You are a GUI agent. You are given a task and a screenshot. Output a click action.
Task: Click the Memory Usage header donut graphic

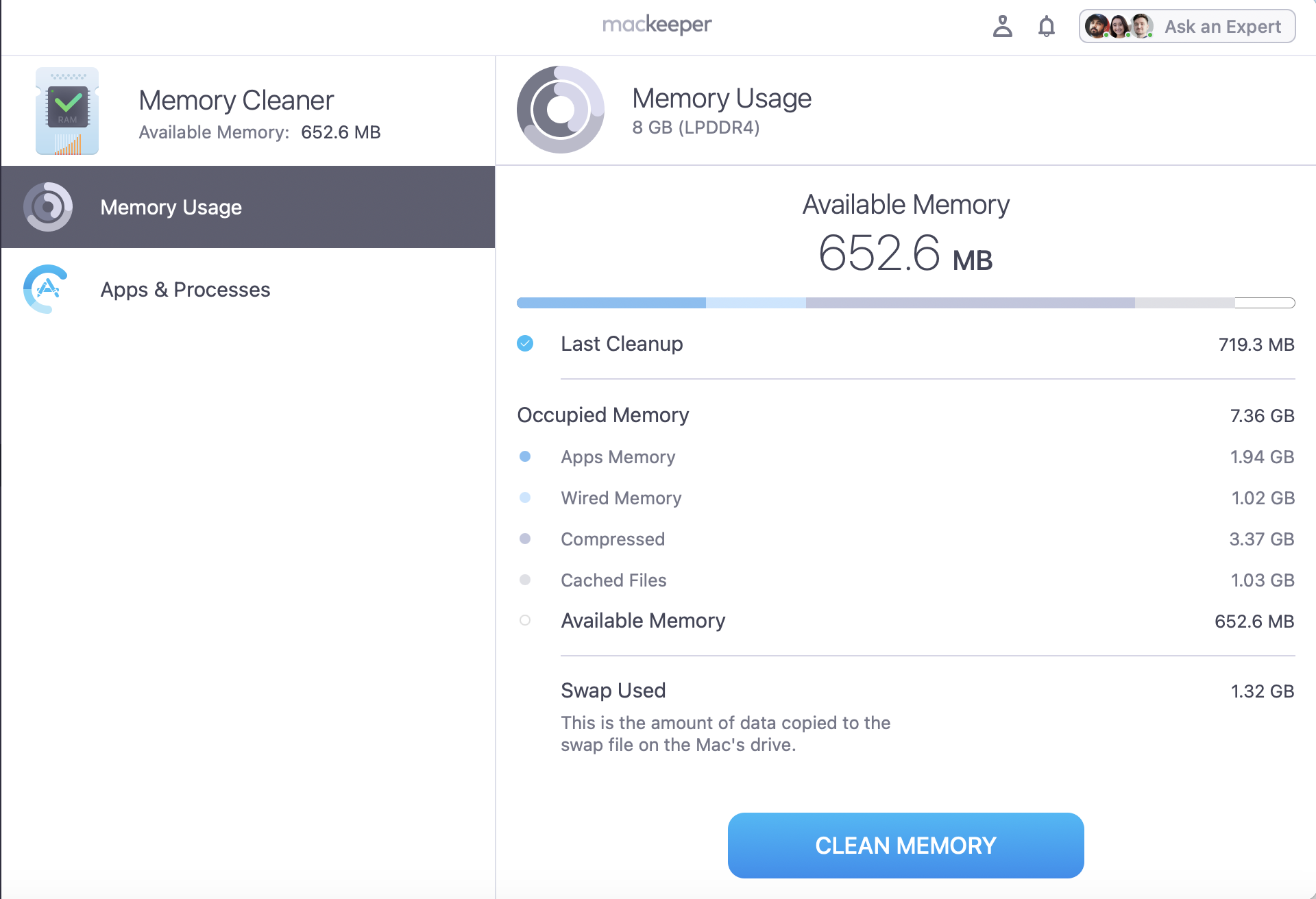[560, 110]
